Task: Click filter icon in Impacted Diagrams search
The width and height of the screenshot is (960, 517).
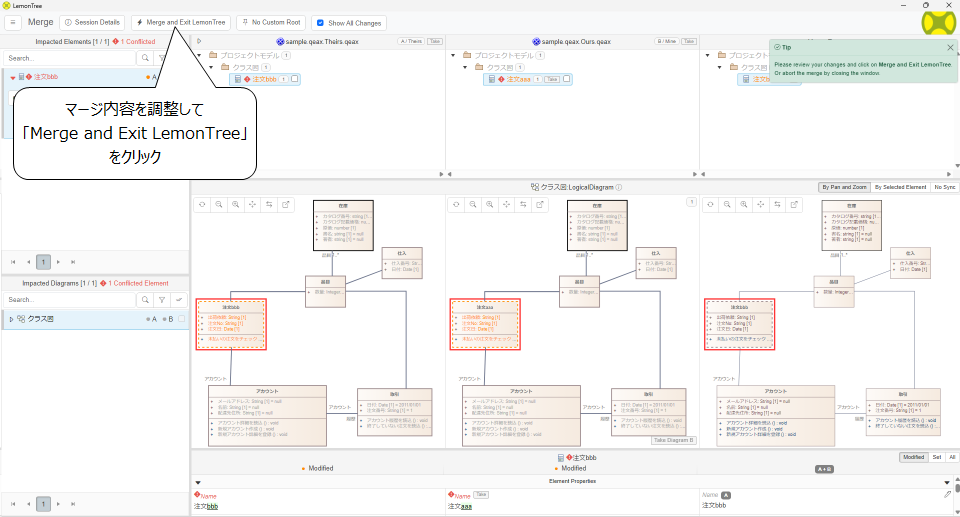Action: [162, 299]
